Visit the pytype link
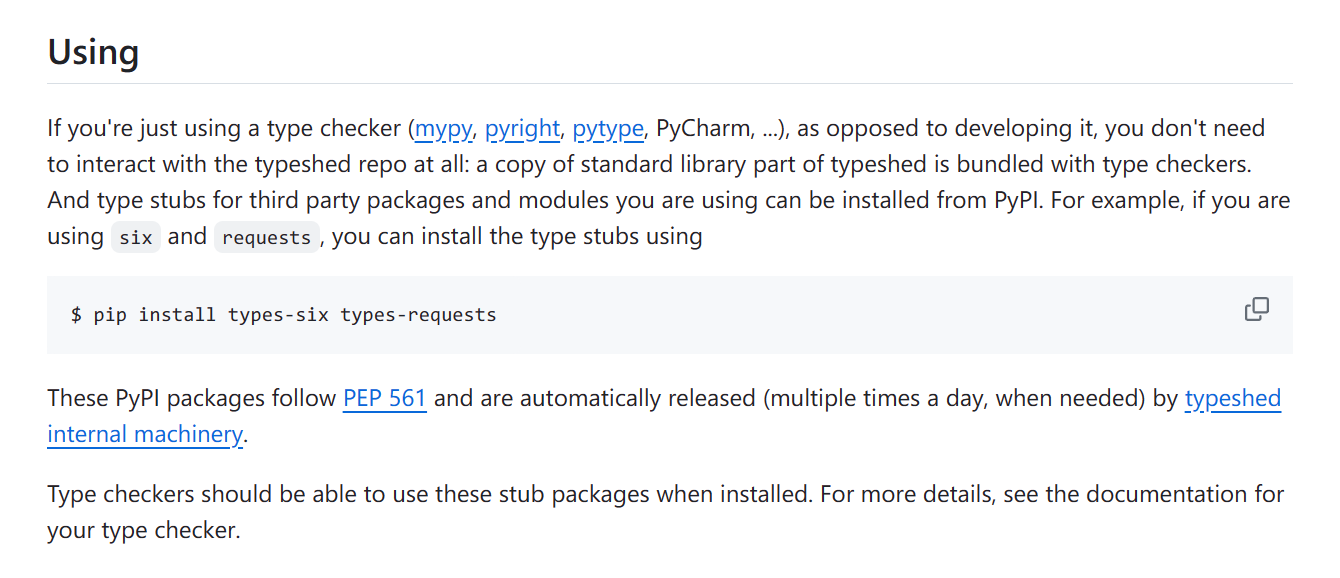 pyautogui.click(x=607, y=128)
